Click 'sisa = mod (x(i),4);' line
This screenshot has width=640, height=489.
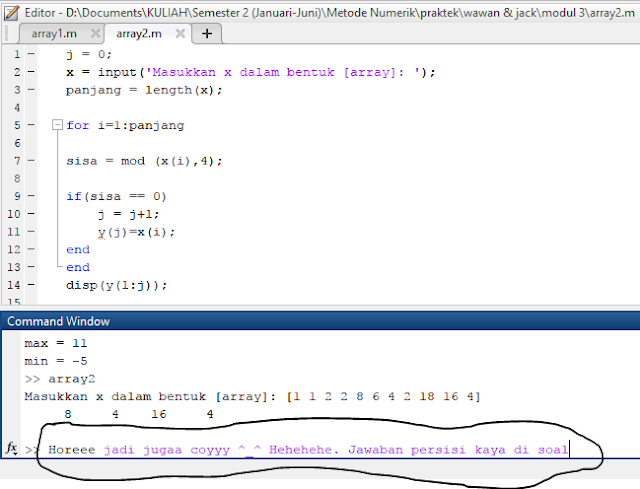tap(144, 161)
